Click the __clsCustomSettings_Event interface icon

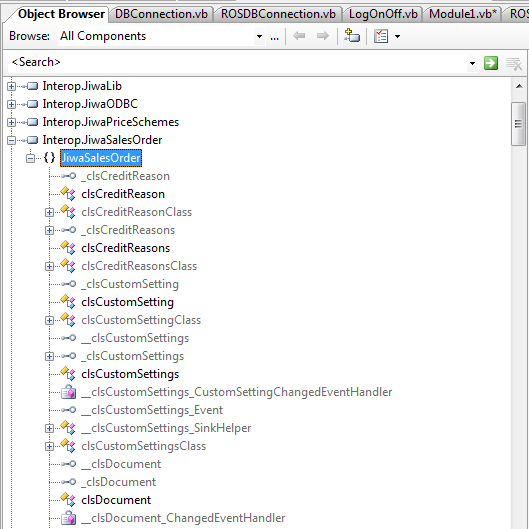[68, 410]
